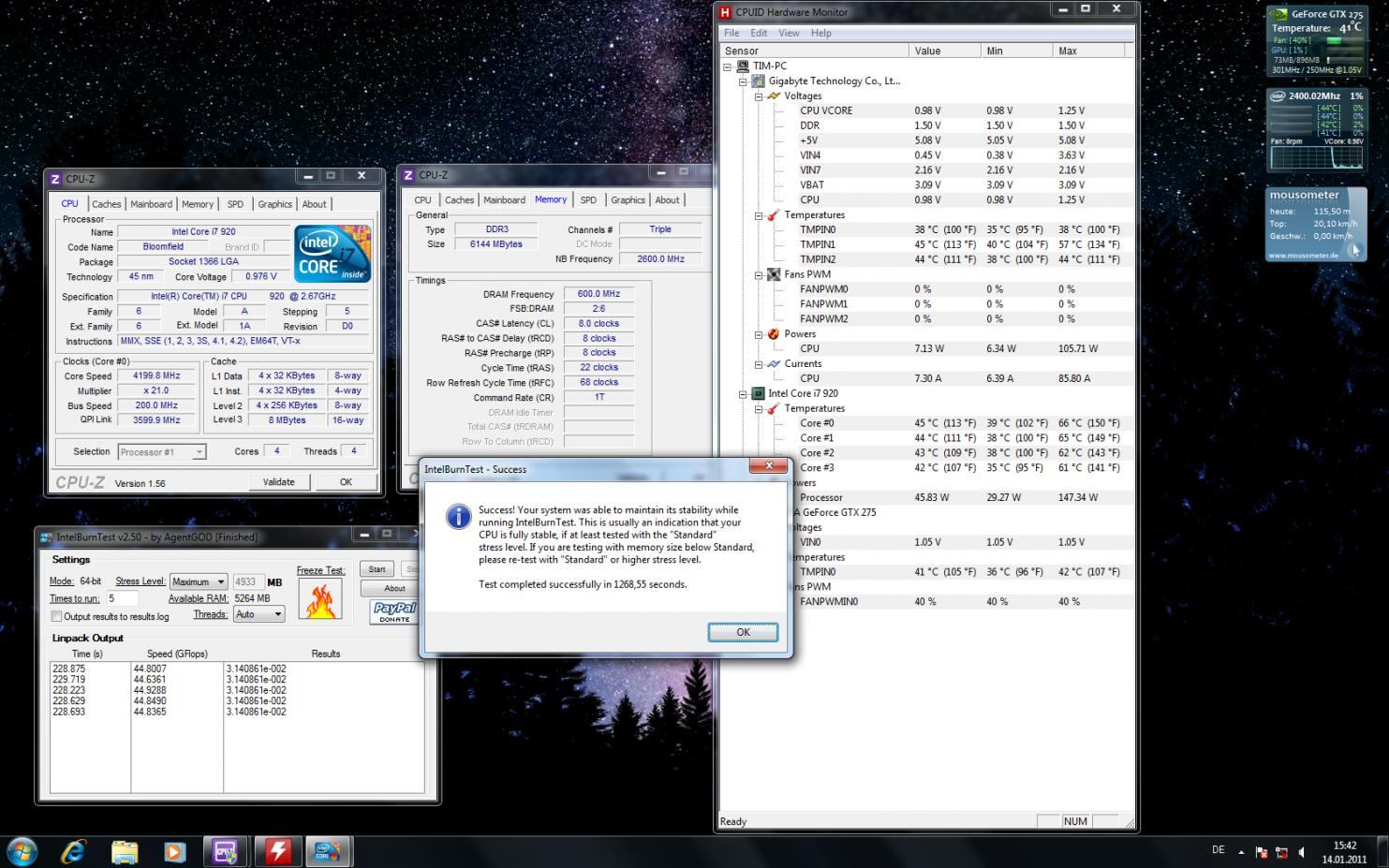Click the network tray icon
The image size is (1389, 868).
(1281, 852)
